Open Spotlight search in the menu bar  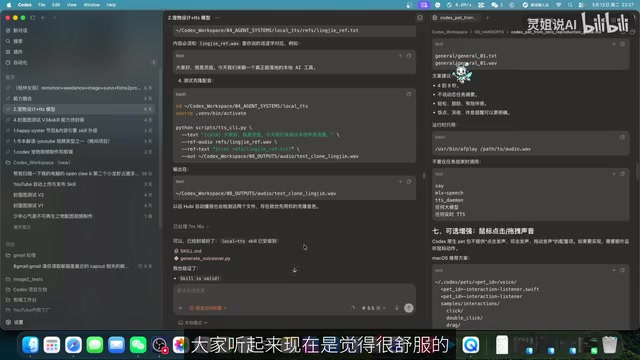tap(570, 5)
